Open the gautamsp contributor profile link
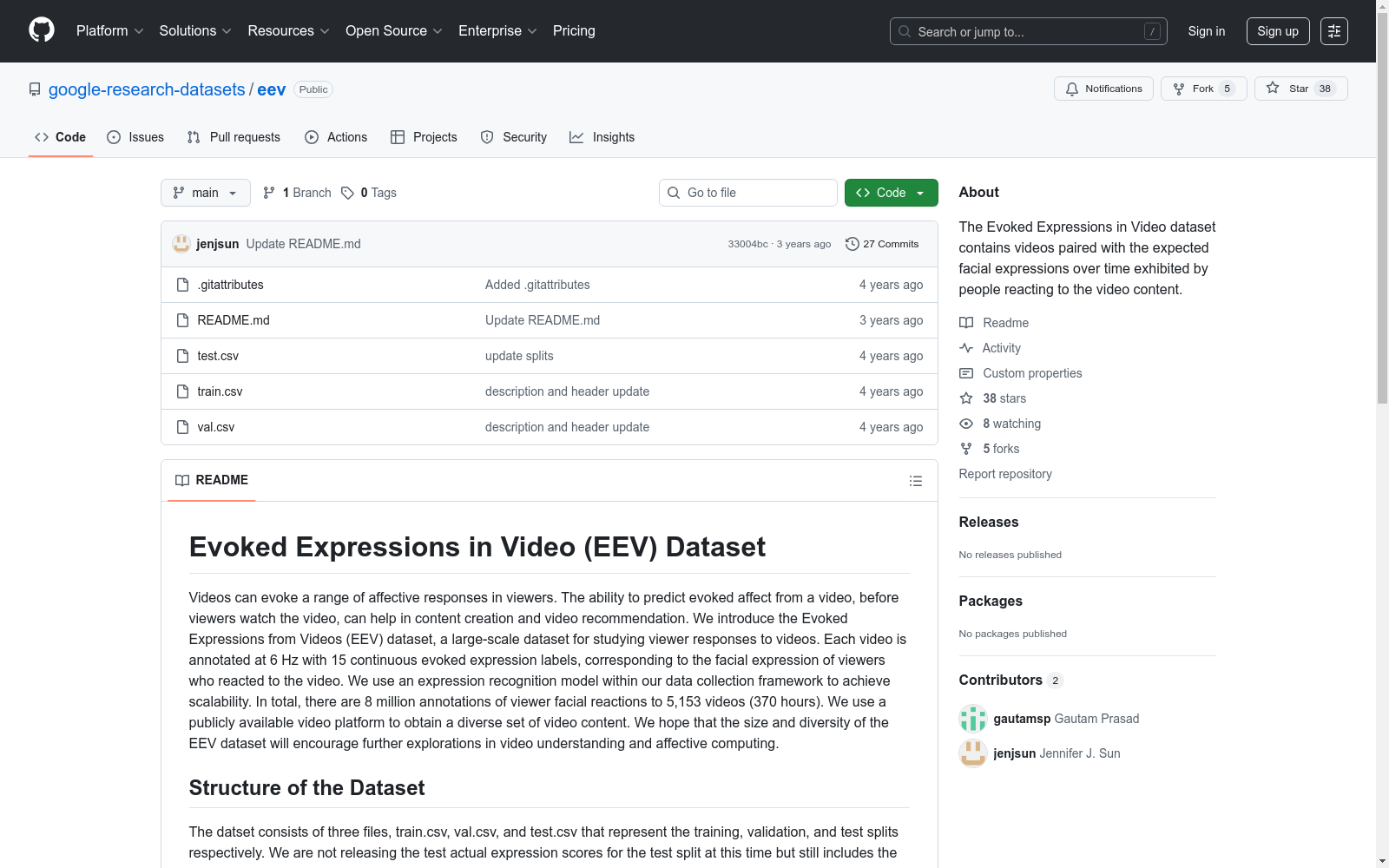Screen dimensions: 1389x868 point(1066,719)
